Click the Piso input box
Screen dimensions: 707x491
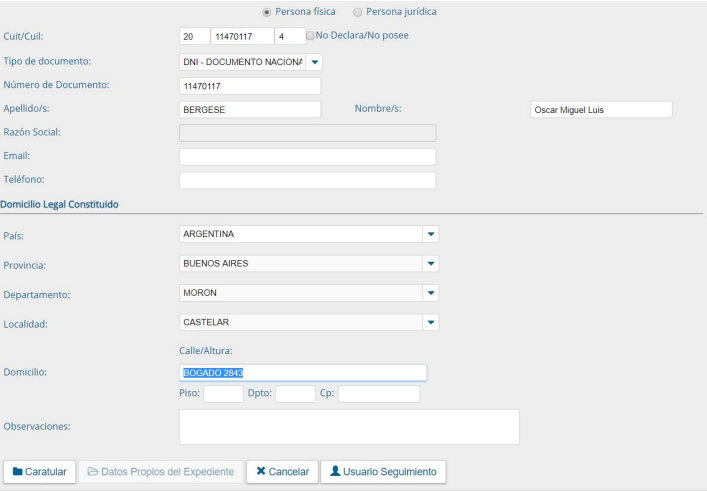[x=223, y=394]
